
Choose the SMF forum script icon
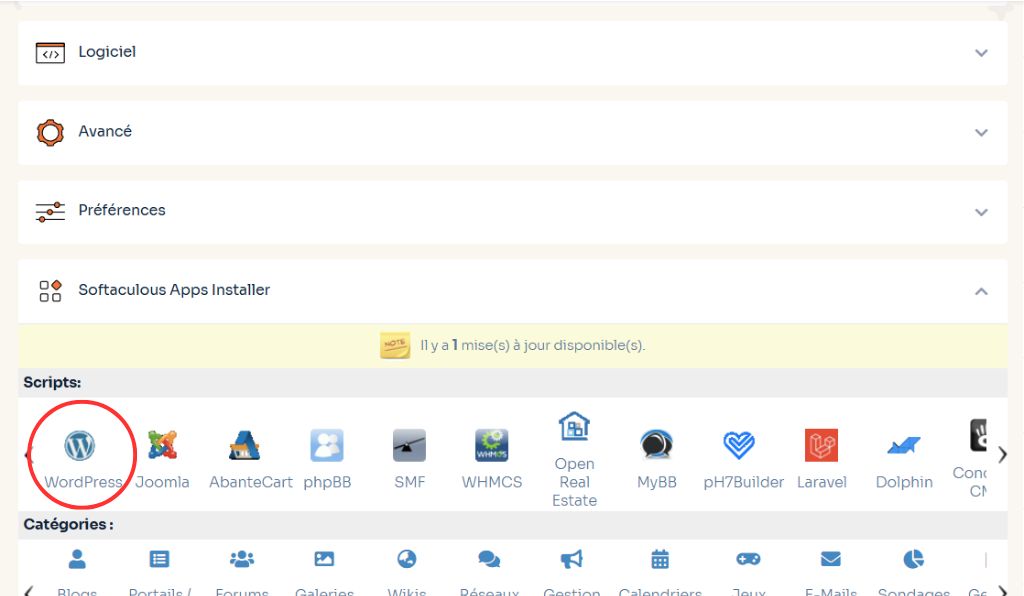click(x=409, y=445)
